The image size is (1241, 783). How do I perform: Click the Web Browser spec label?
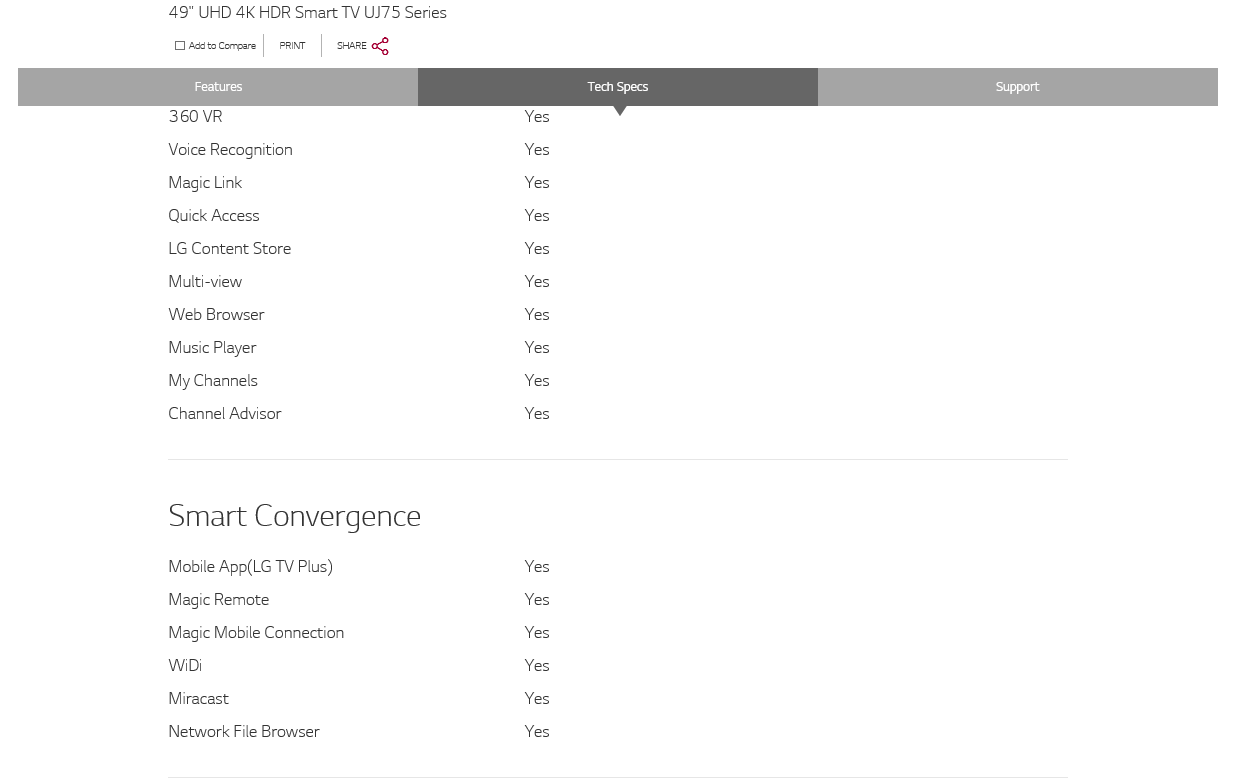(216, 315)
